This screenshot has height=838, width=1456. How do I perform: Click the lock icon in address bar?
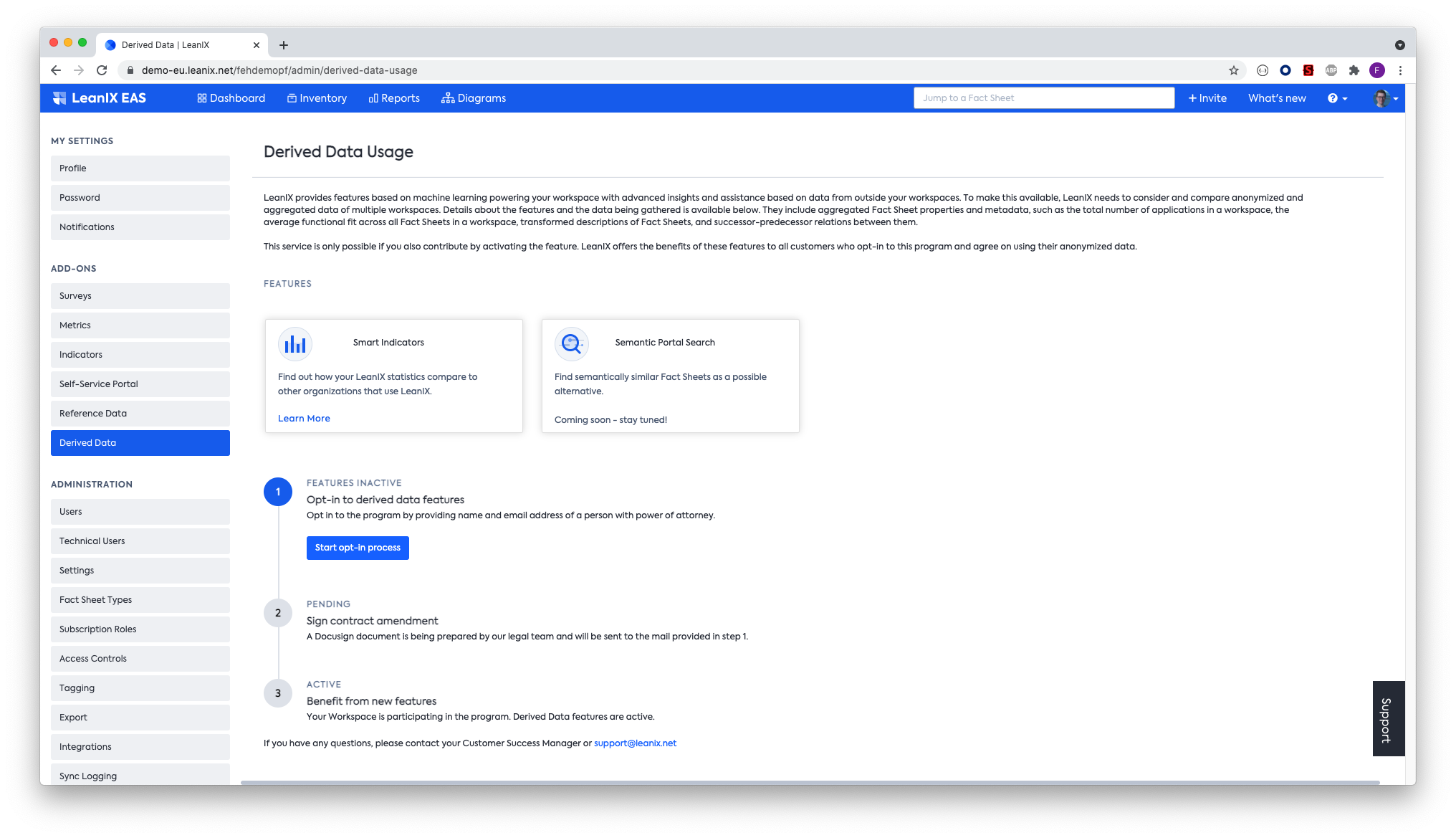tap(130, 70)
